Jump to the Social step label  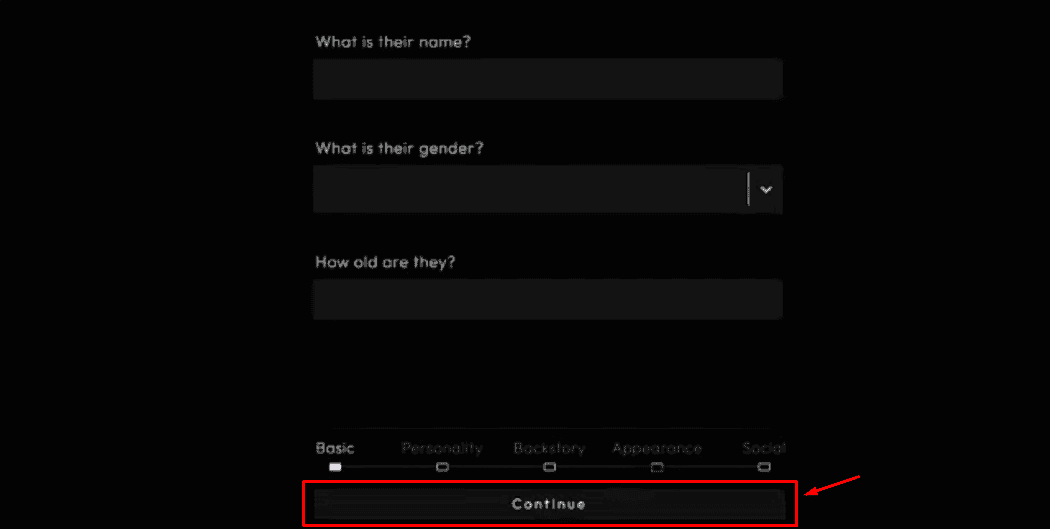tap(764, 448)
